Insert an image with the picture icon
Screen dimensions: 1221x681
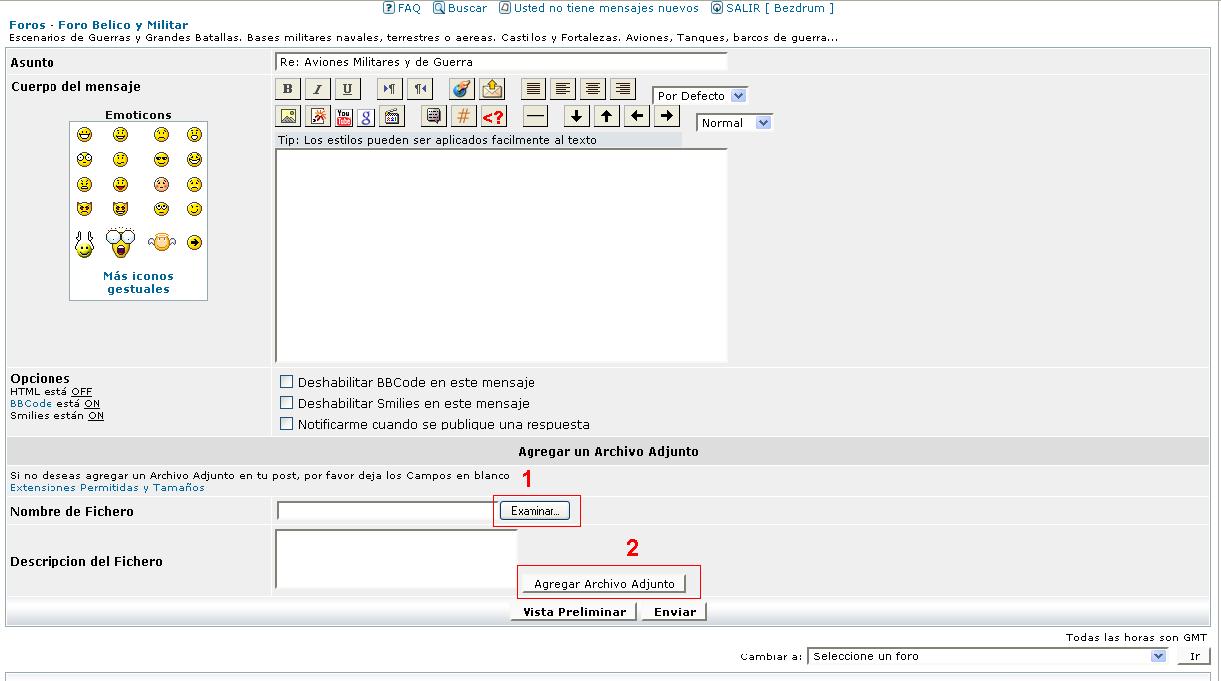click(288, 116)
